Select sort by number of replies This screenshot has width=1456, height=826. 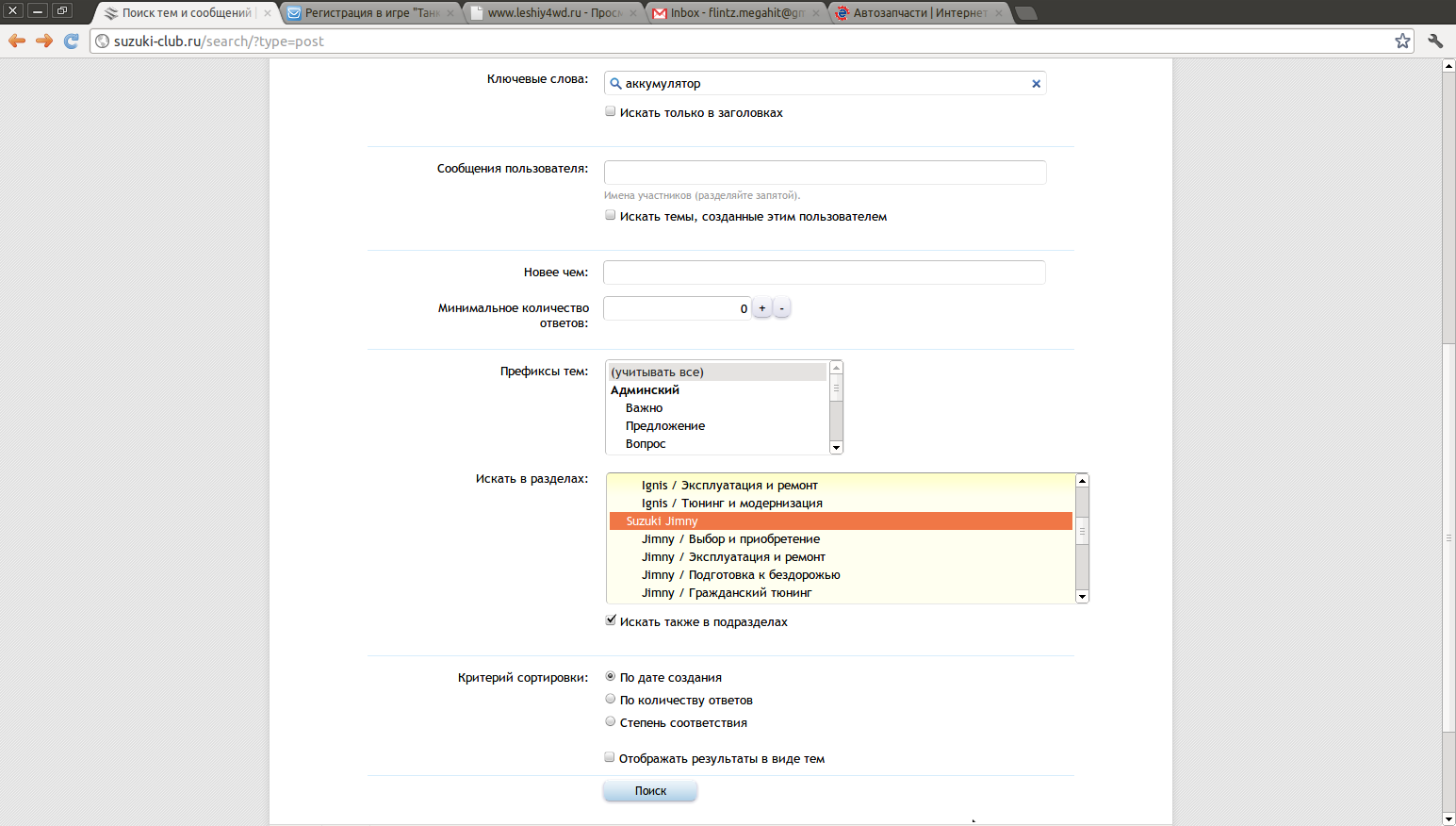pos(610,700)
